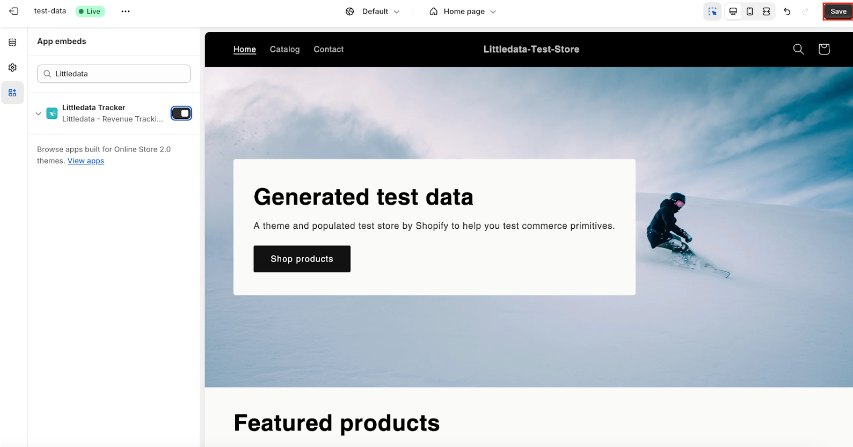Toggle the Littledata Tracker embed switch
This screenshot has height=447, width=853.
(x=181, y=113)
